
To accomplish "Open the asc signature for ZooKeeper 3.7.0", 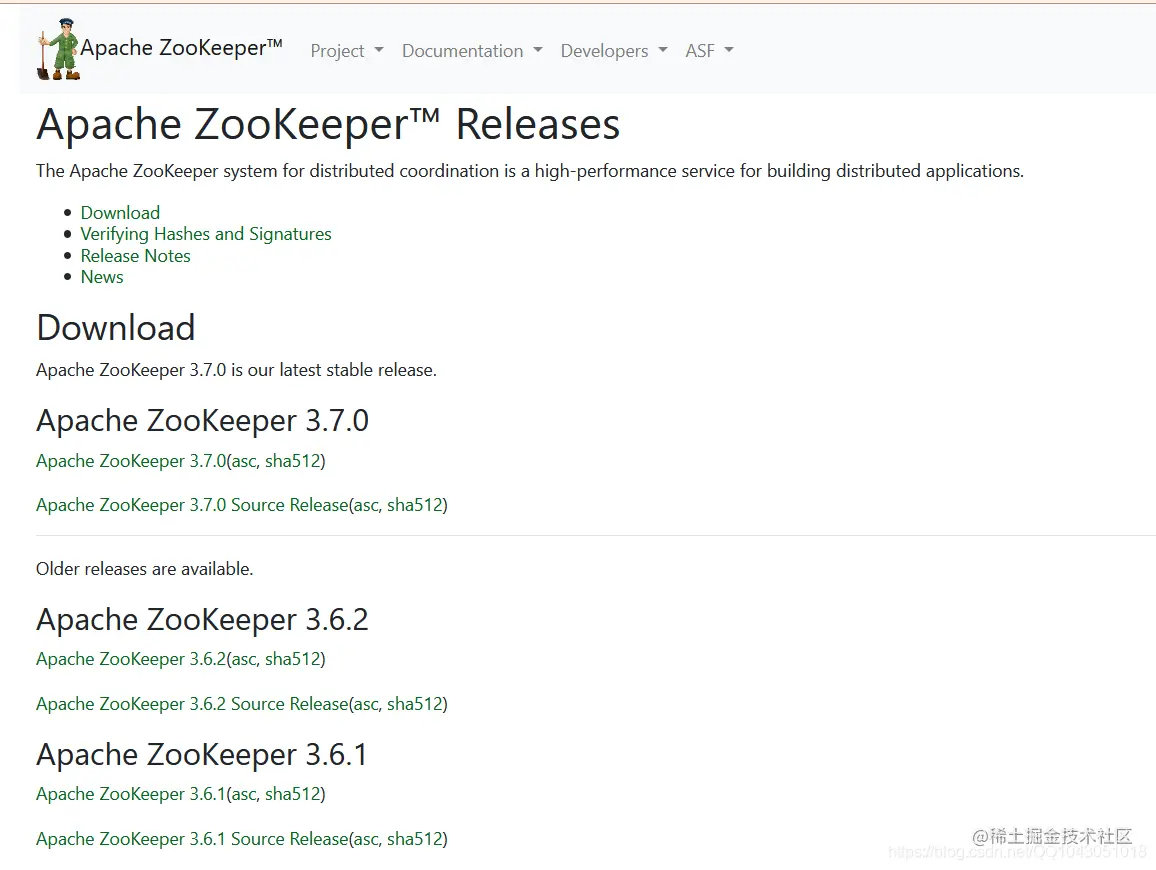I will (244, 461).
